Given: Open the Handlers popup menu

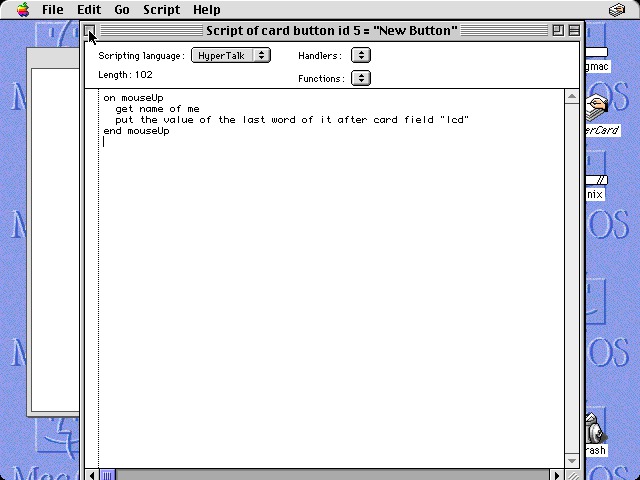Looking at the screenshot, I should tap(361, 56).
